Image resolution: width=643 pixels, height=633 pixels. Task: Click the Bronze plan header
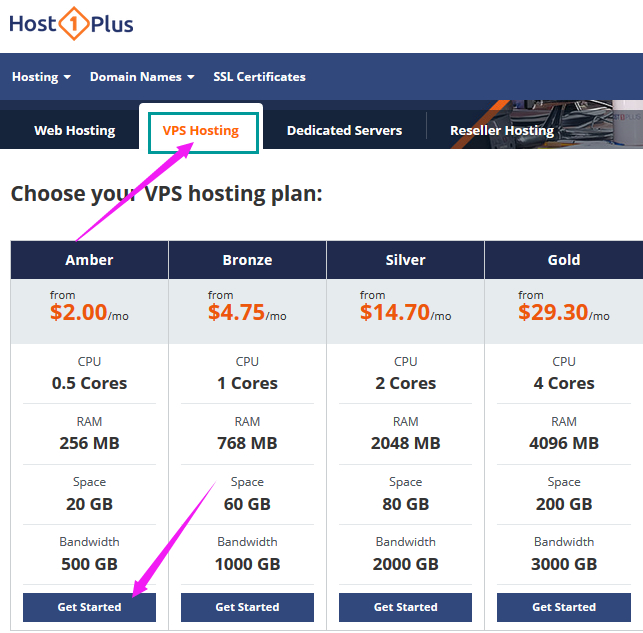(x=247, y=260)
